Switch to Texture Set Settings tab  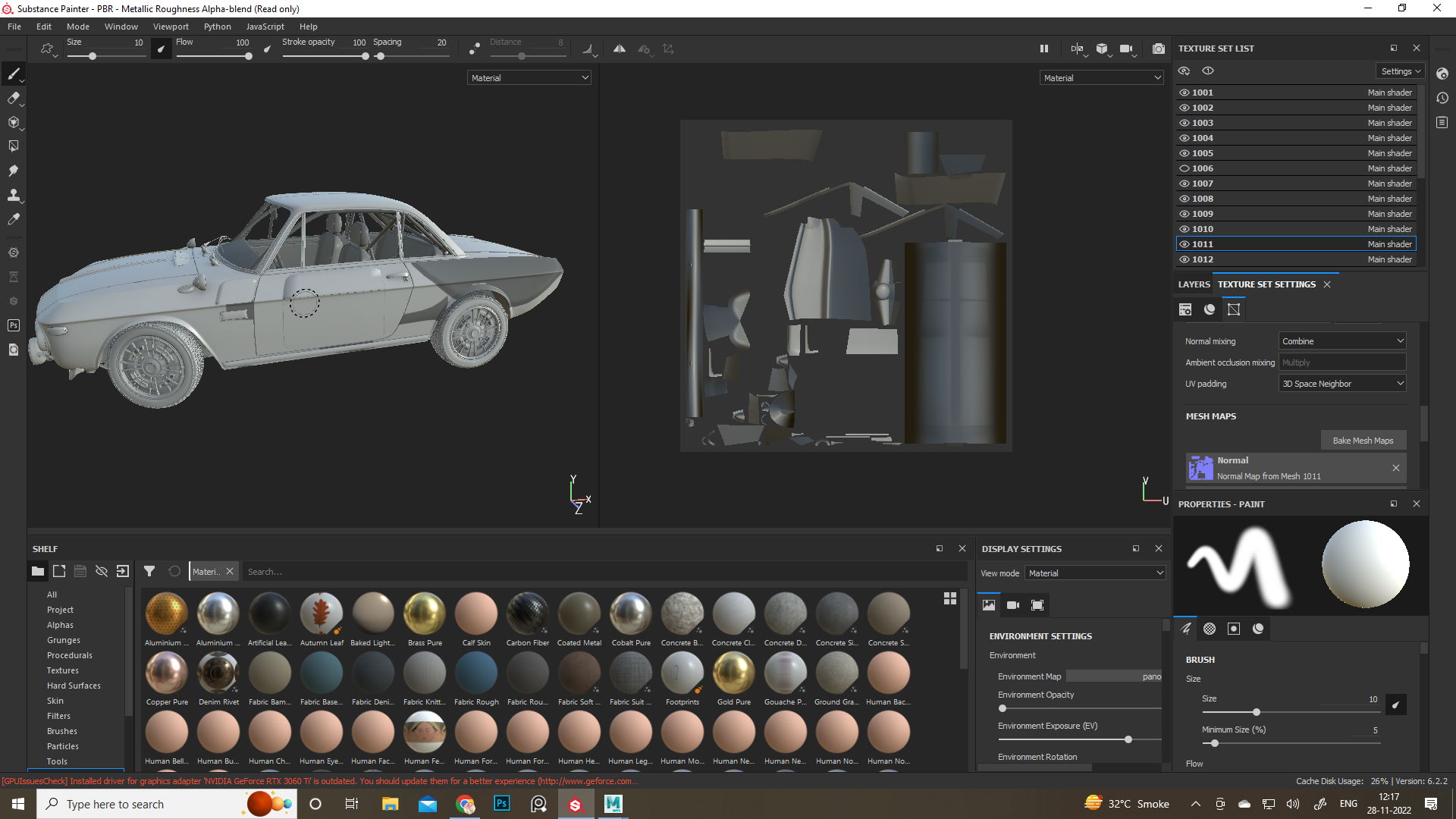[1266, 284]
